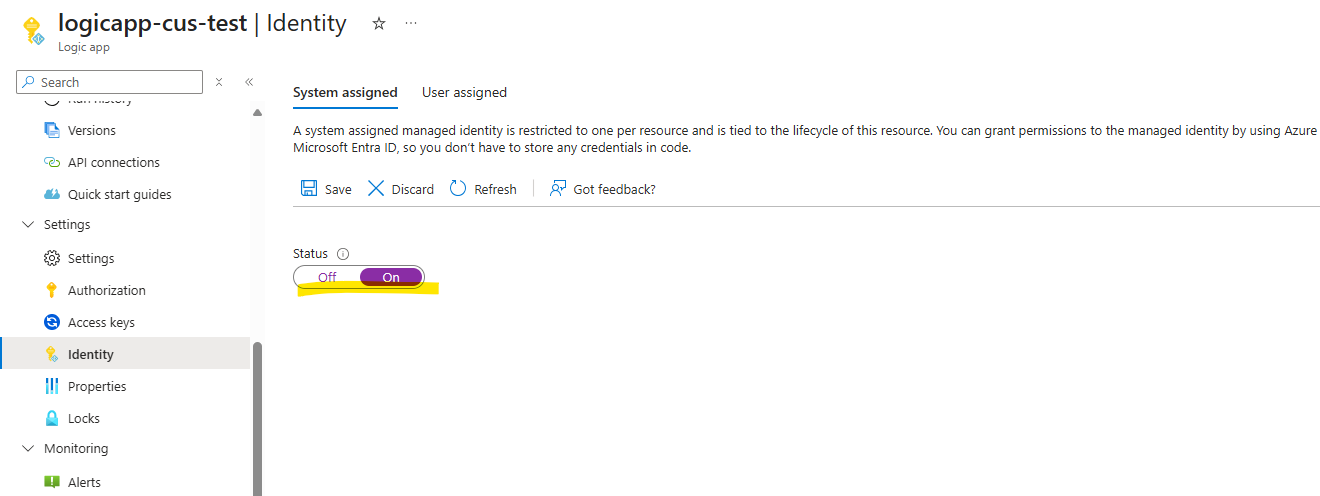The height and width of the screenshot is (496, 1320).
Task: Click the Locks padlock icon
Action: point(52,418)
